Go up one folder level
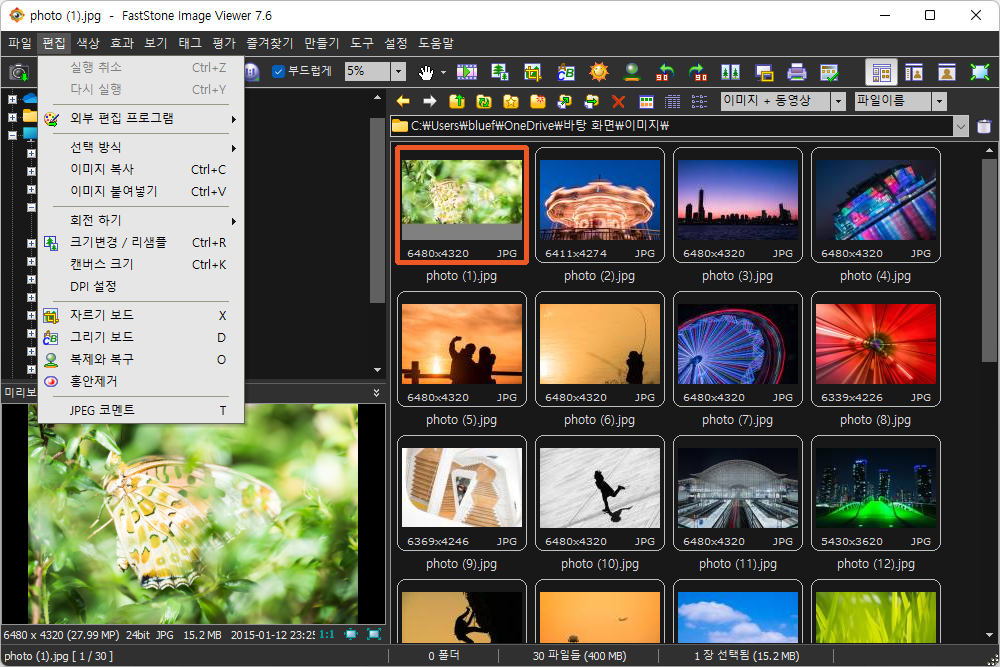This screenshot has width=1000, height=667. coord(457,101)
